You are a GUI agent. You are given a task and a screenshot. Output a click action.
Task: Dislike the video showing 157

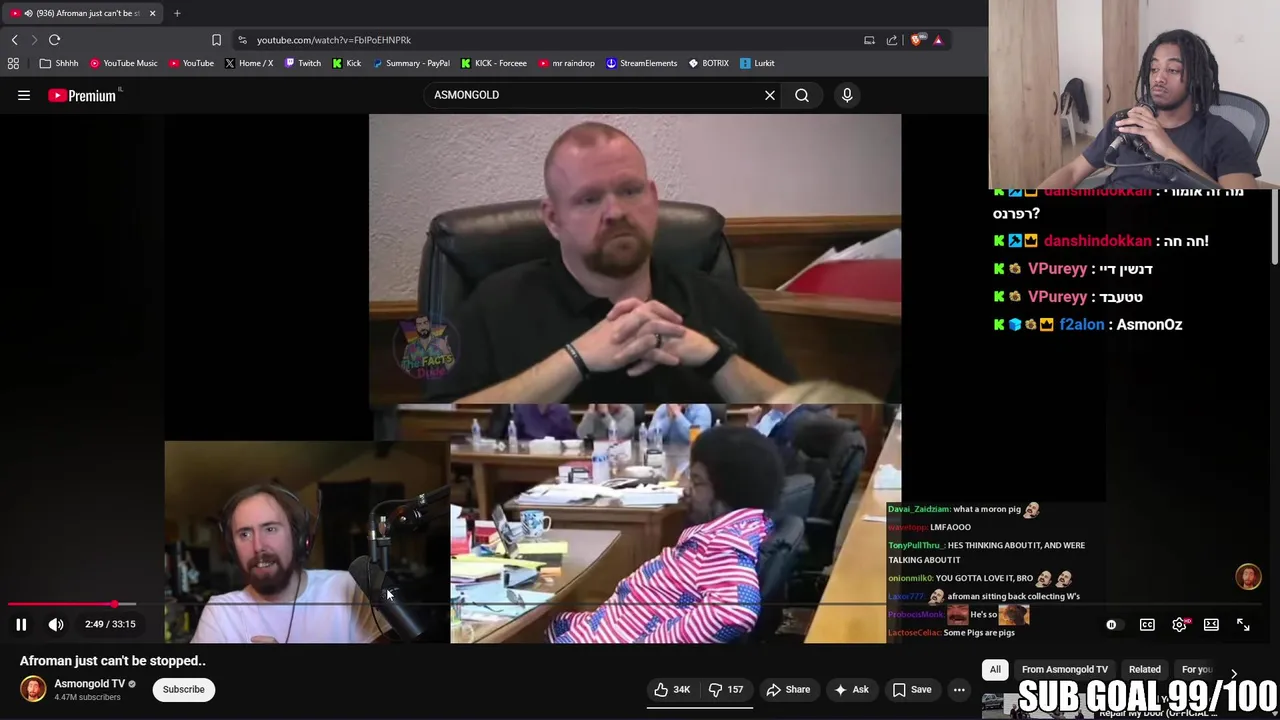(x=727, y=689)
